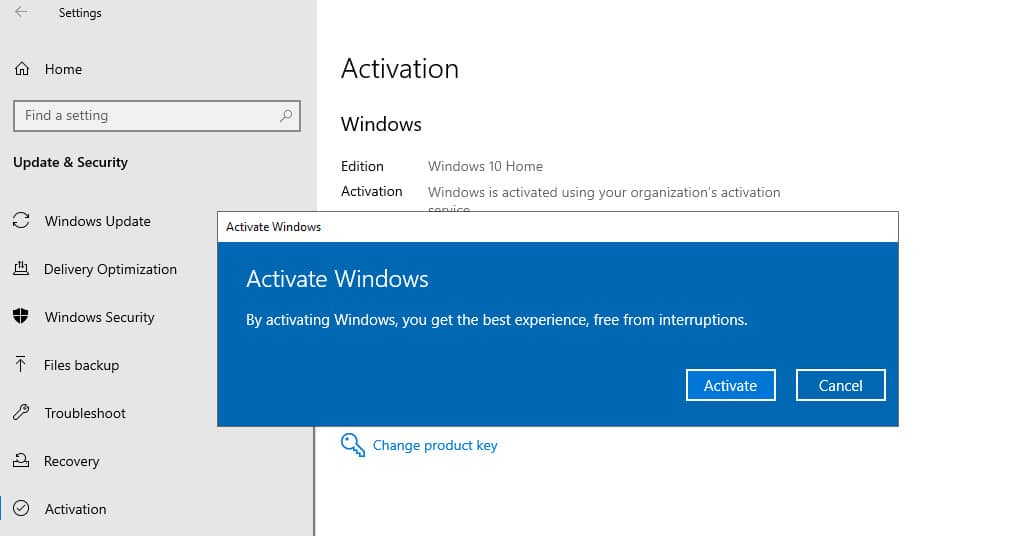Click the magnifier icon in search box

pyautogui.click(x=285, y=116)
